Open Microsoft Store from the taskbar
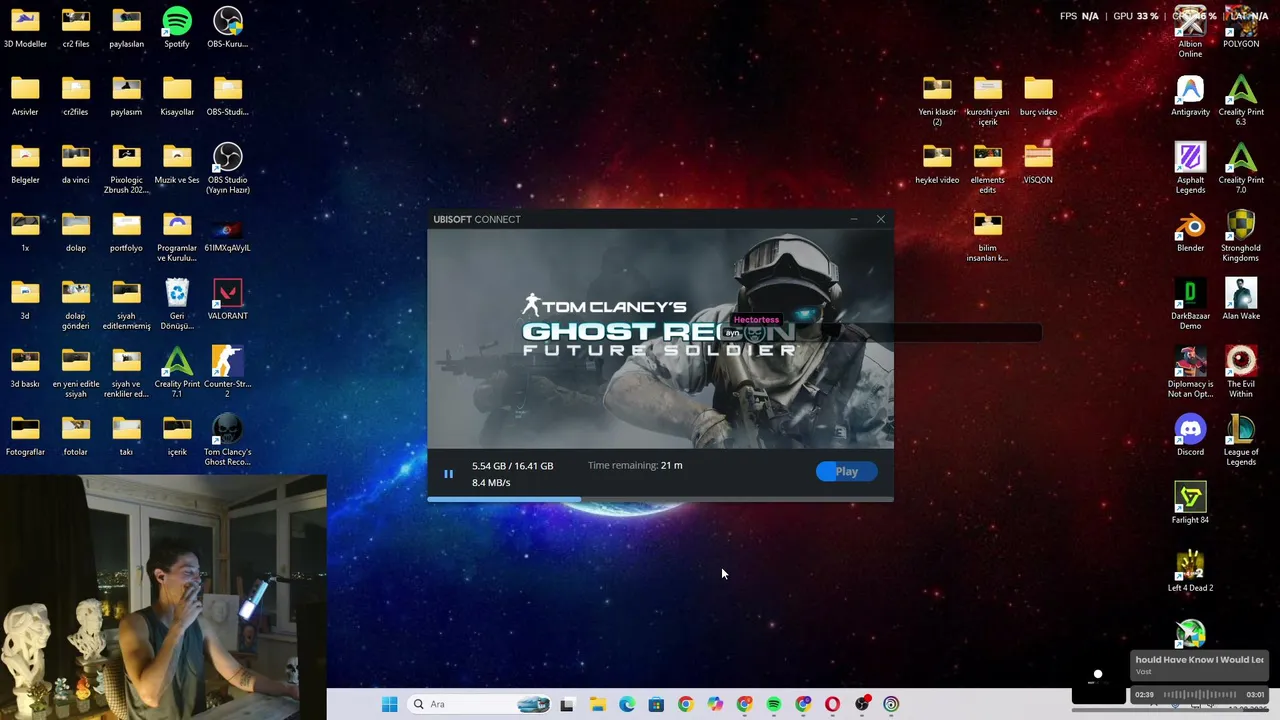1280x720 pixels. [x=656, y=704]
